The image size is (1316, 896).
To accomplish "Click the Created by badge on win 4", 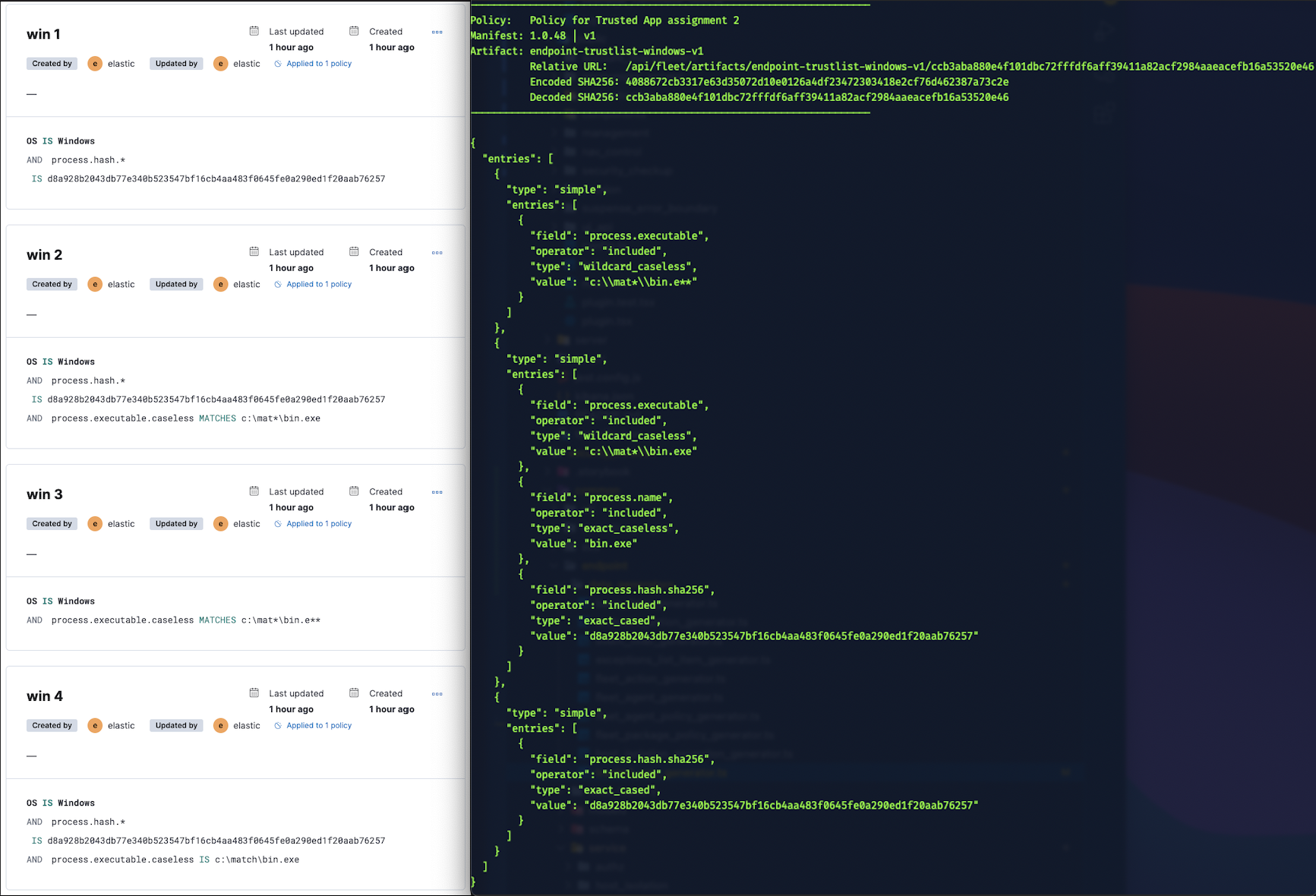I will point(52,725).
